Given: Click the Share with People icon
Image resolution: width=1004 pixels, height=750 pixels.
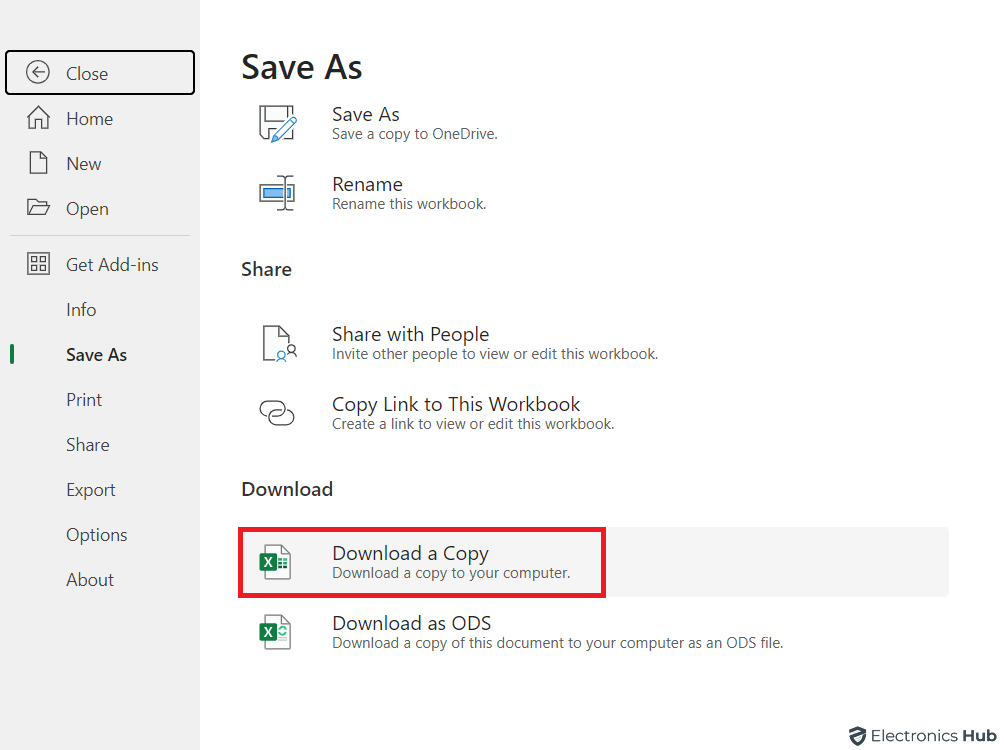Looking at the screenshot, I should pyautogui.click(x=277, y=343).
